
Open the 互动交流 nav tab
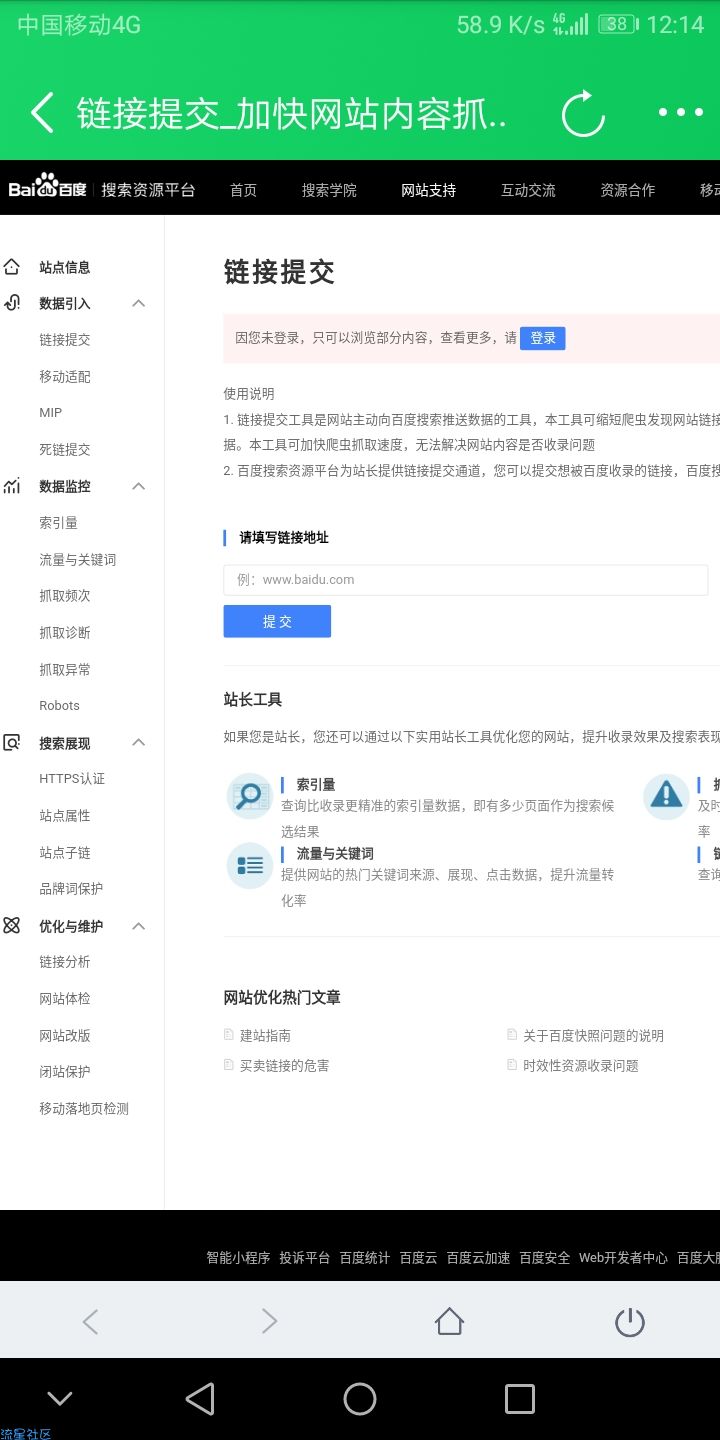[x=528, y=190]
